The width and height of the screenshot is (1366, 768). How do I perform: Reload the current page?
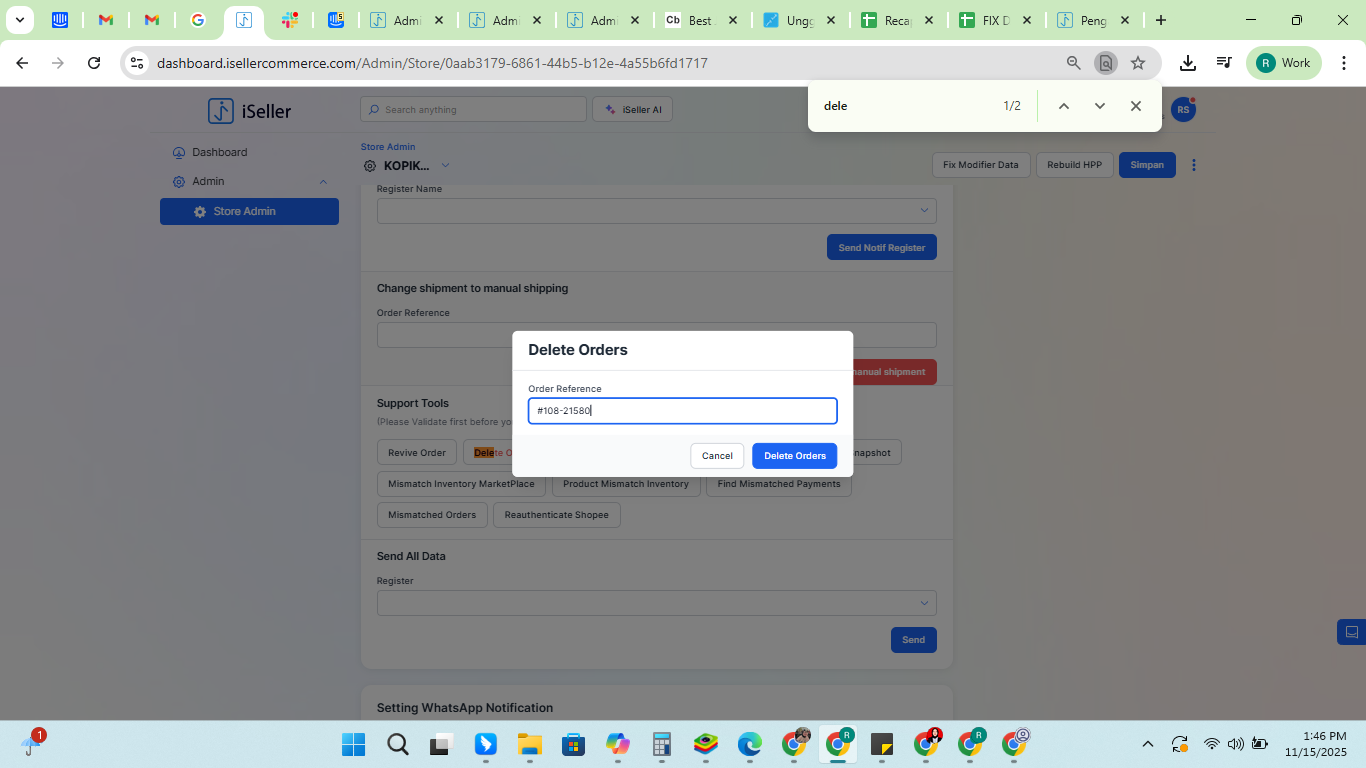tap(94, 63)
